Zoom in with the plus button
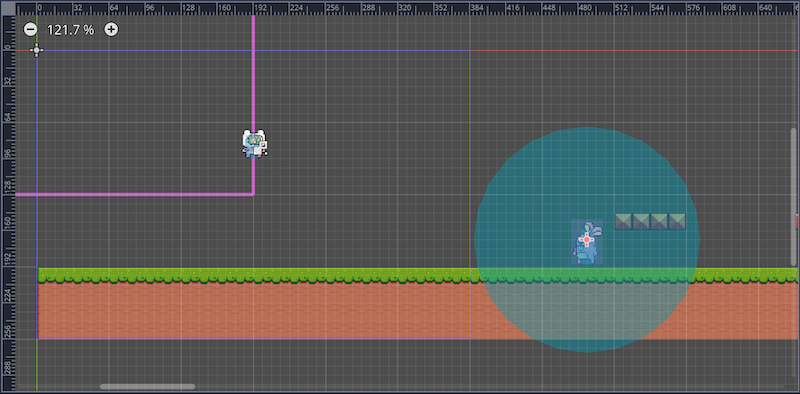 coord(111,30)
